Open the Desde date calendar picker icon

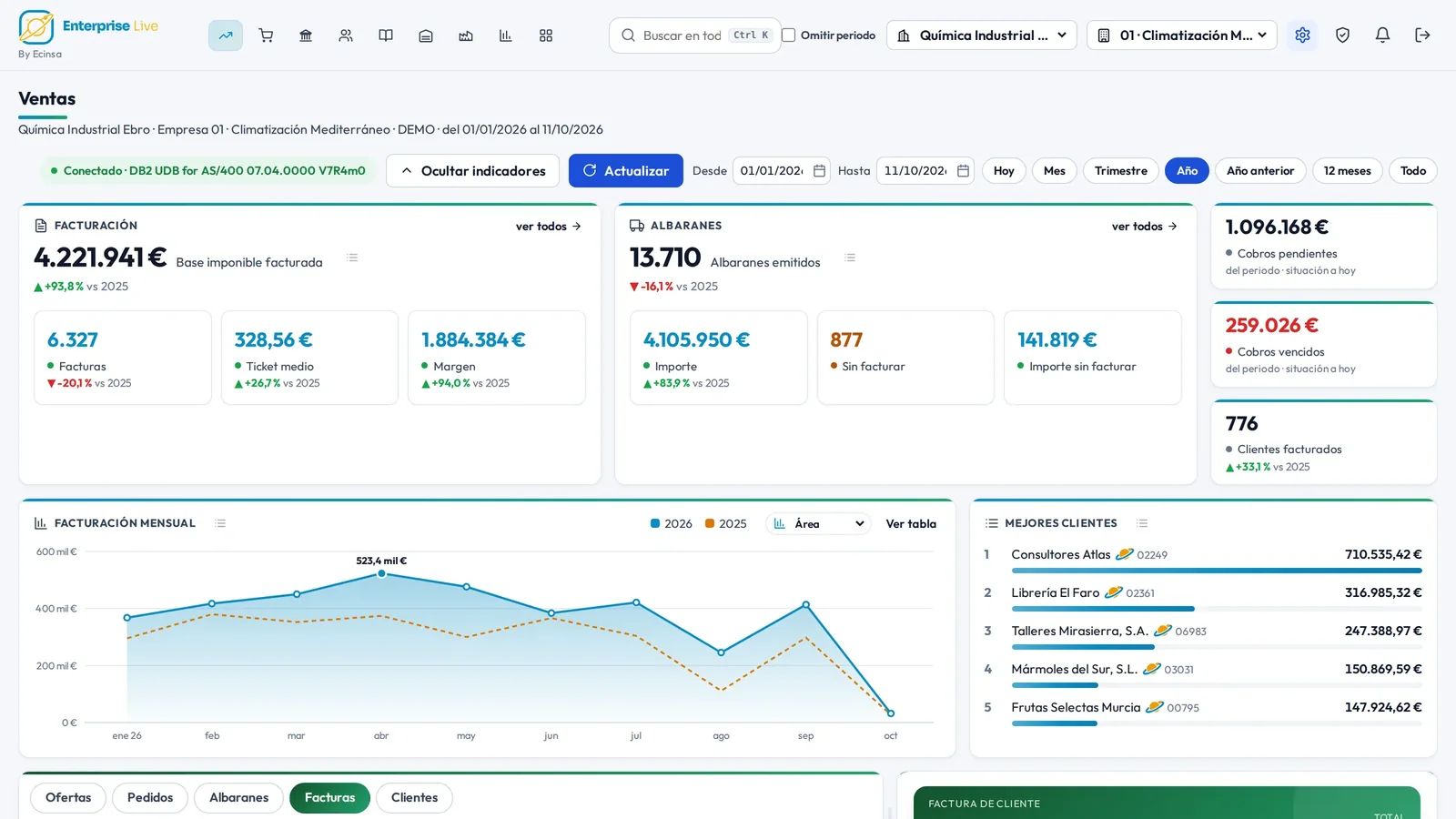[819, 171]
